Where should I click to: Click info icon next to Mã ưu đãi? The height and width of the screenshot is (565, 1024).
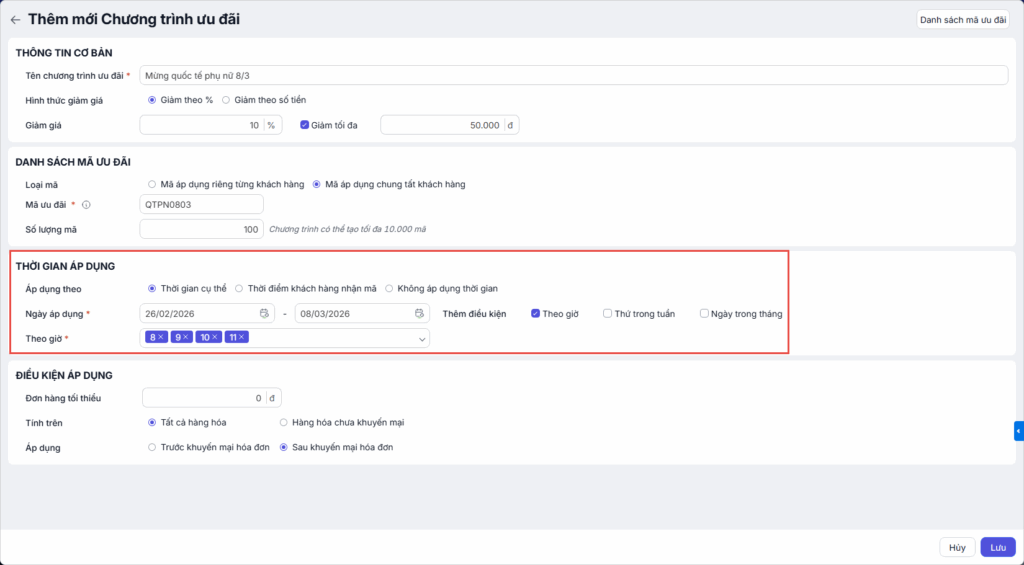coord(86,205)
